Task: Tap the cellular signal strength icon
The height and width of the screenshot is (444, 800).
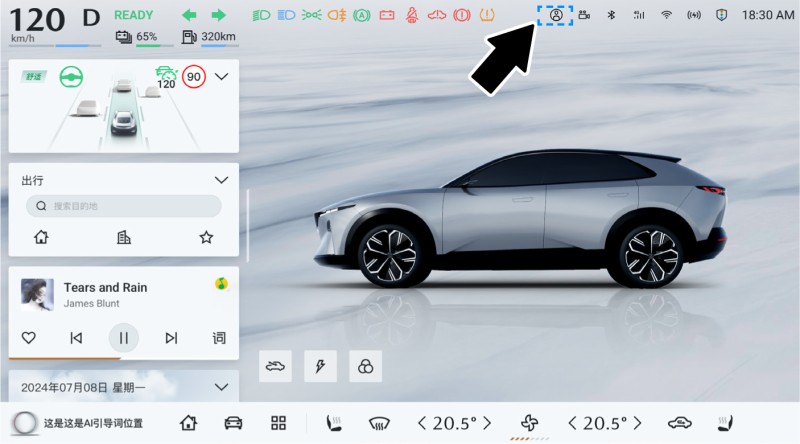Action: [638, 15]
